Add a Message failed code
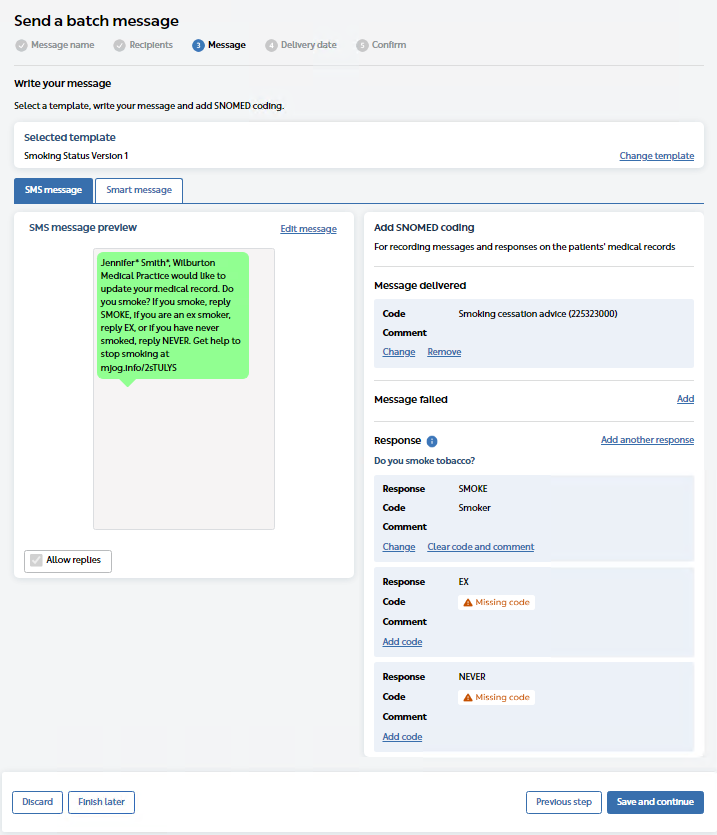This screenshot has height=835, width=717. [685, 399]
